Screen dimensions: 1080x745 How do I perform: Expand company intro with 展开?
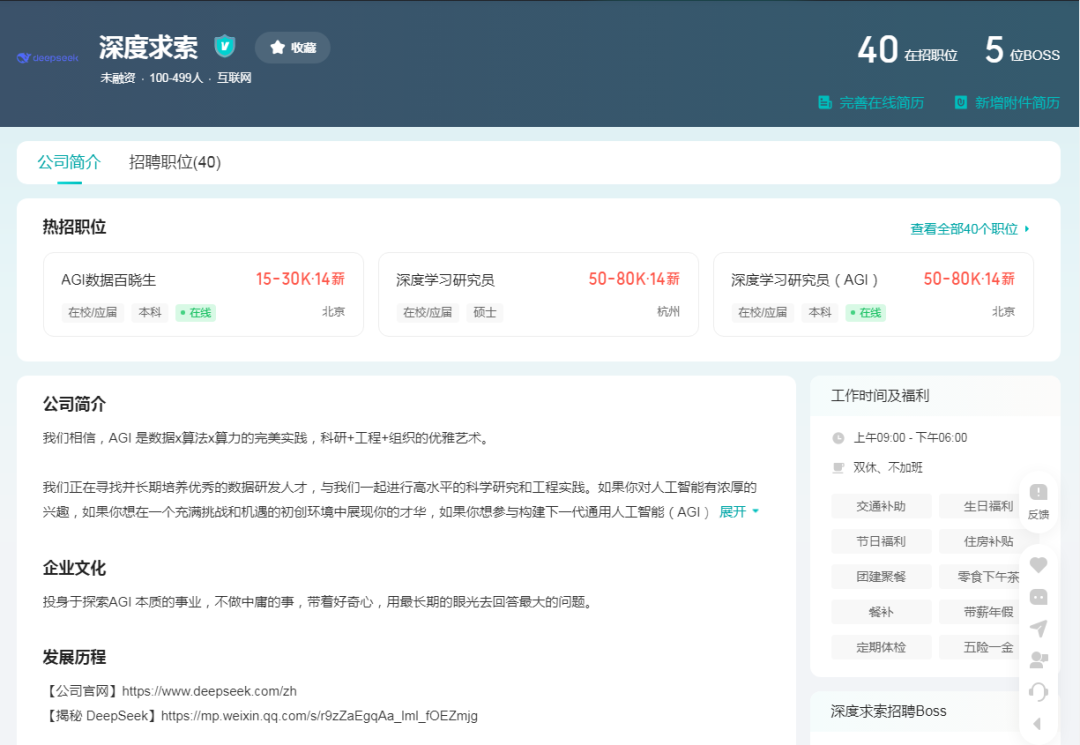pos(738,512)
